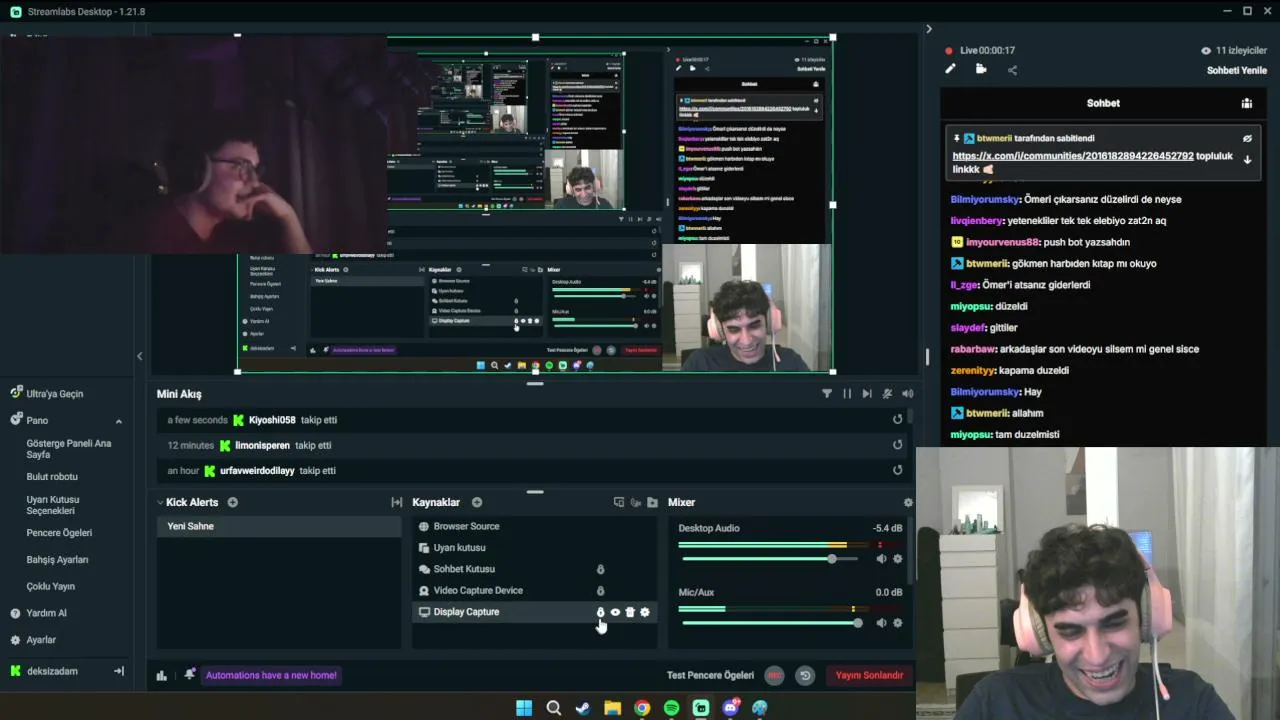1280x720 pixels.
Task: Collapse the left editor panel arrow
Action: (x=140, y=356)
